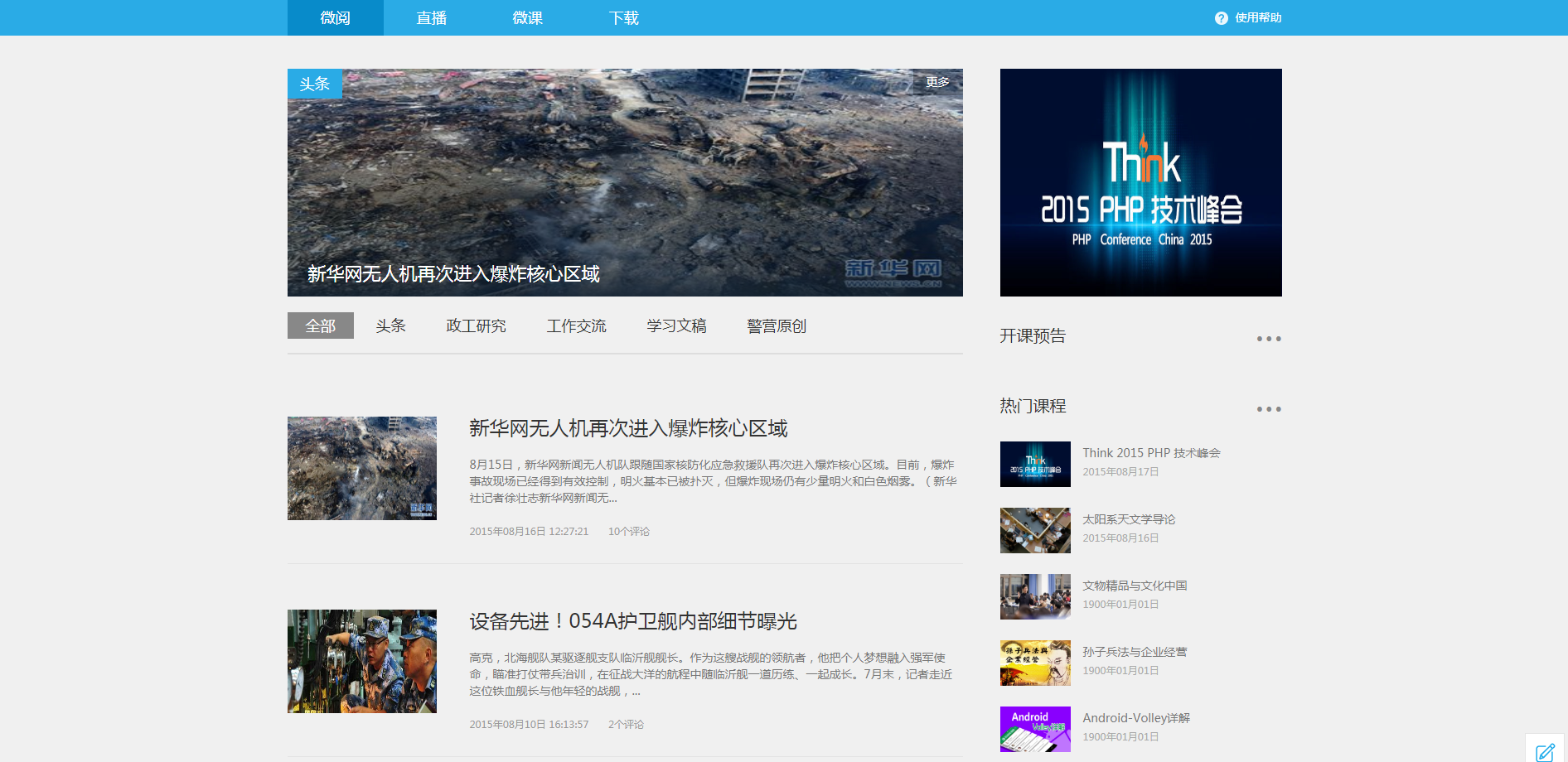Open 10个评论 comments link

(x=629, y=532)
